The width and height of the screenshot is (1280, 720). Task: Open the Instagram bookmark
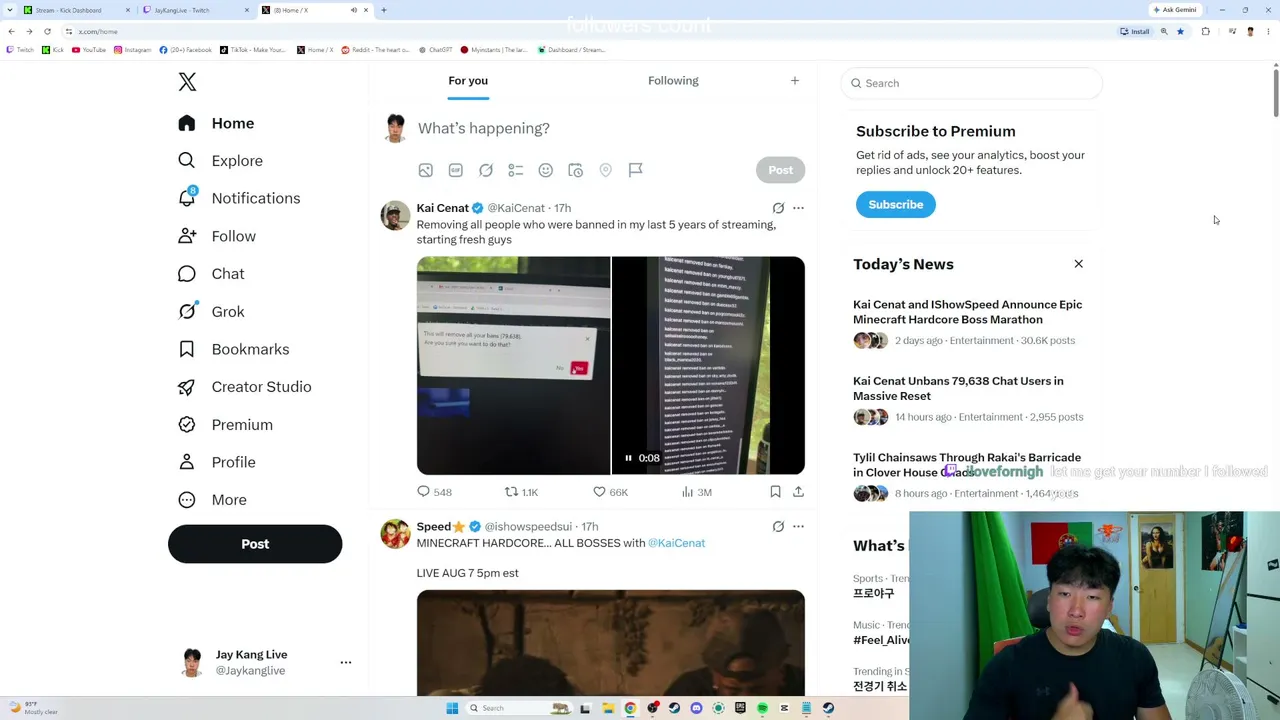[x=133, y=50]
